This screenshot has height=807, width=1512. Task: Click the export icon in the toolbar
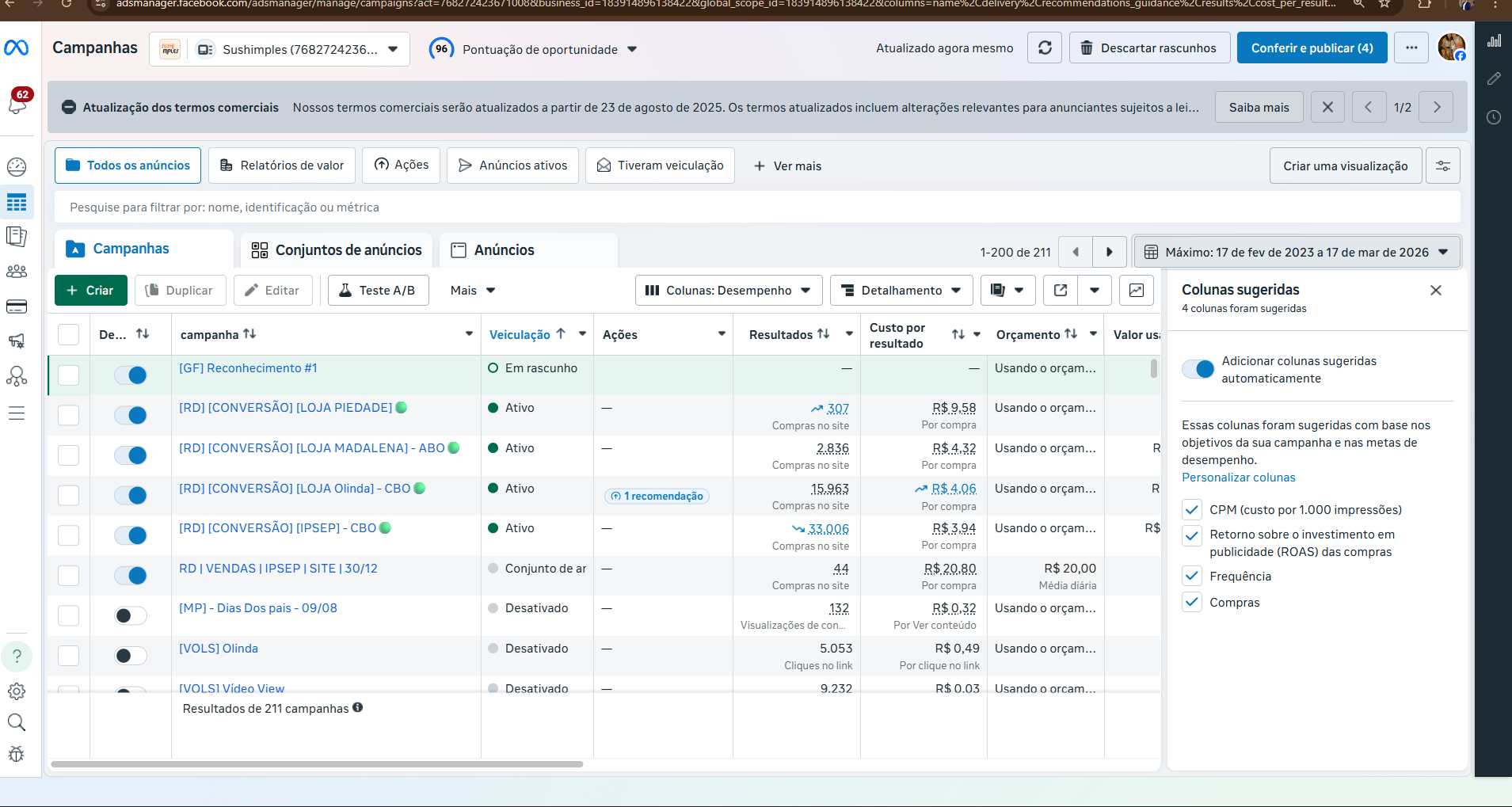pyautogui.click(x=1060, y=290)
